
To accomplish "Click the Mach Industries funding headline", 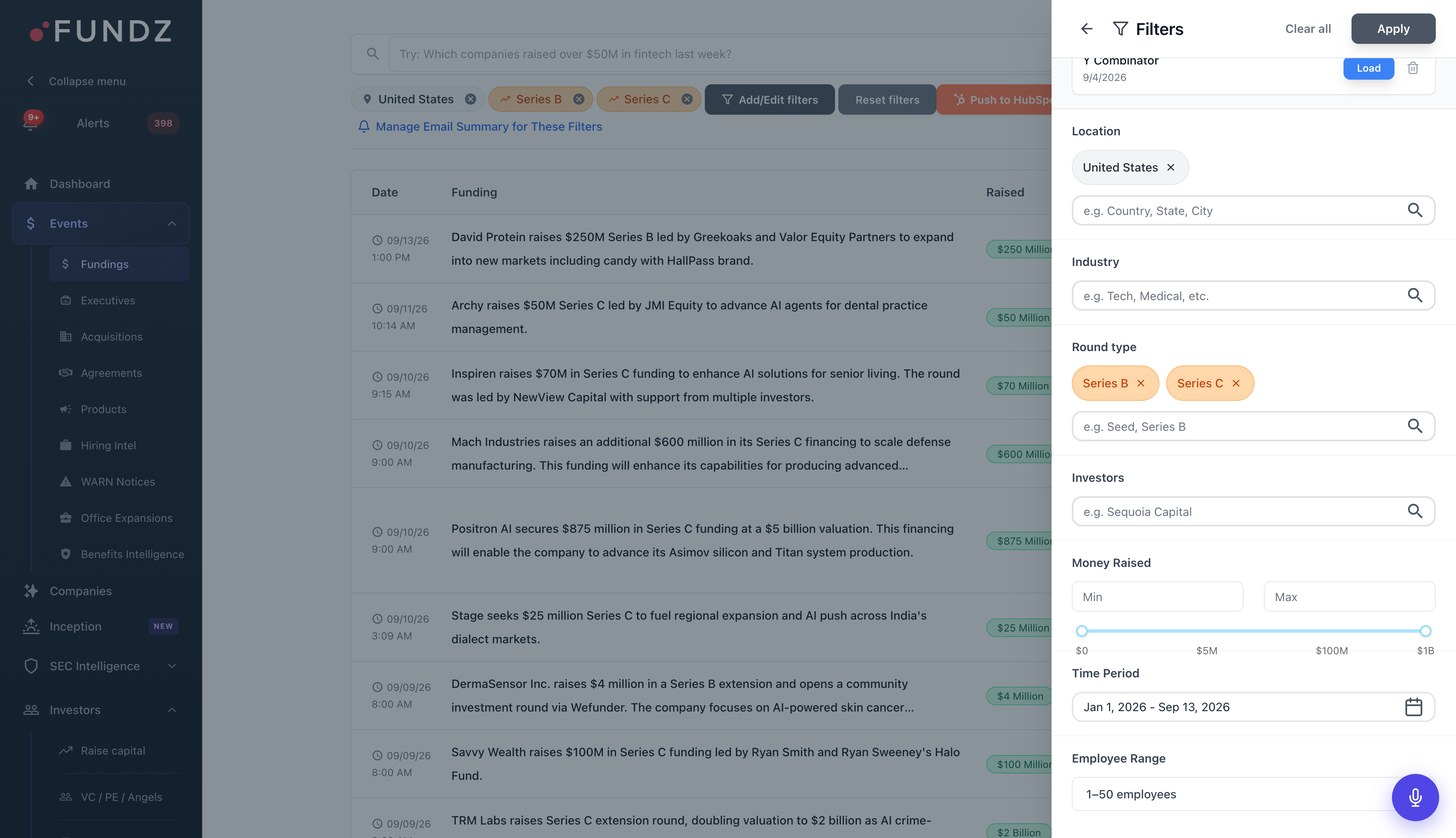I will point(701,453).
